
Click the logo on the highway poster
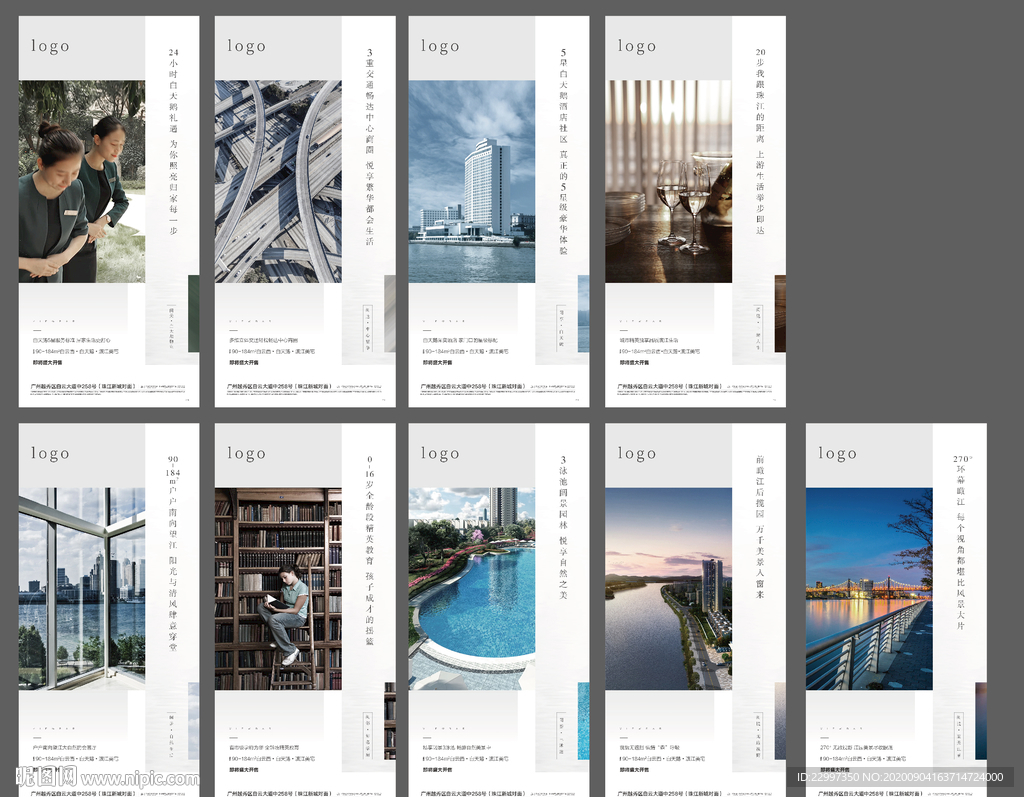pos(246,46)
